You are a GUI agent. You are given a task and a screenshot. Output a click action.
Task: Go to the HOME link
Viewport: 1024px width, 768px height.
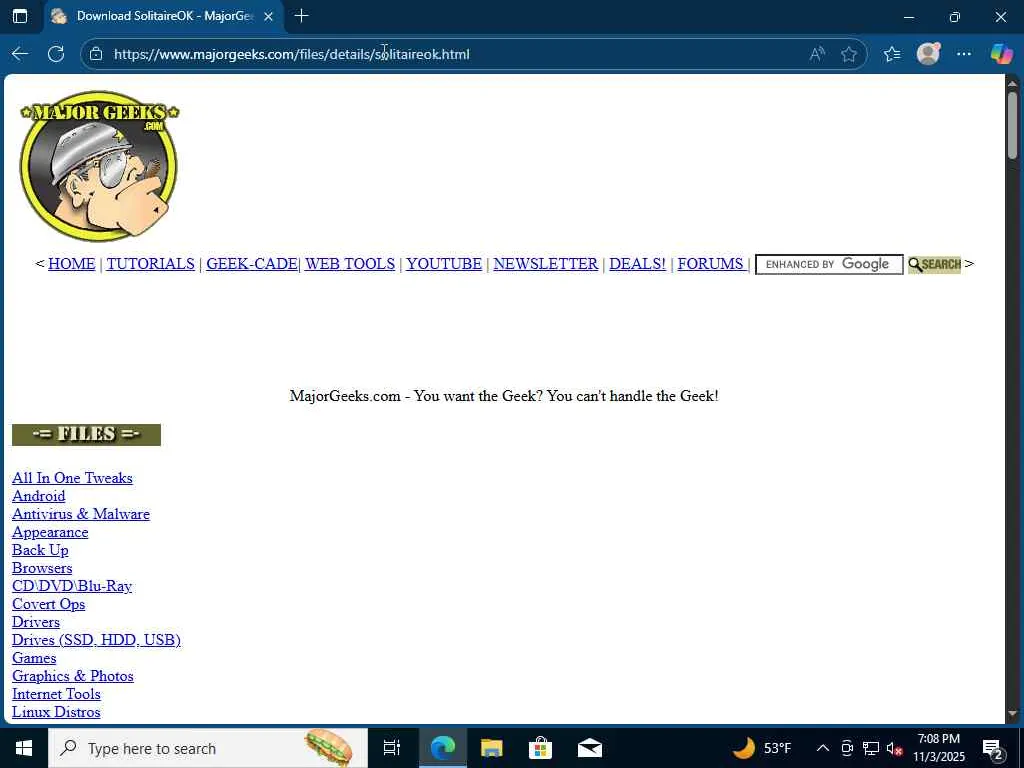72,264
